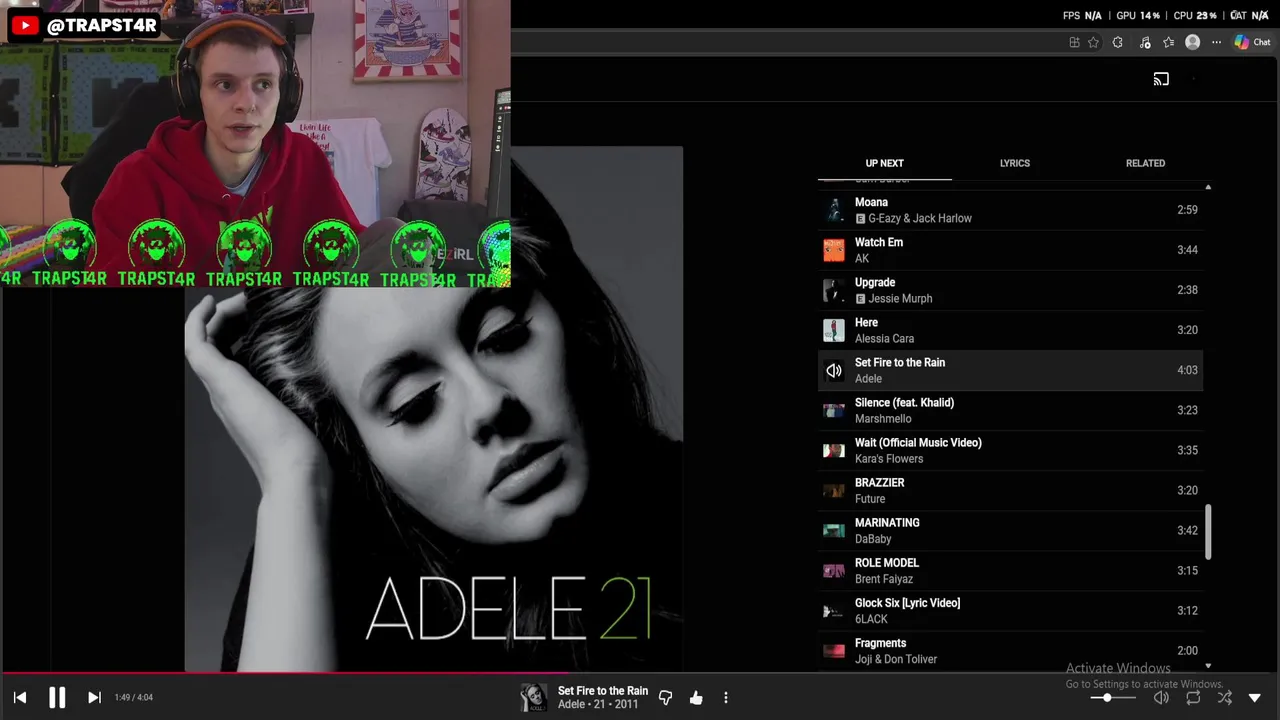Click the Here song thumbnail
Image resolution: width=1280 pixels, height=720 pixels.
click(833, 330)
